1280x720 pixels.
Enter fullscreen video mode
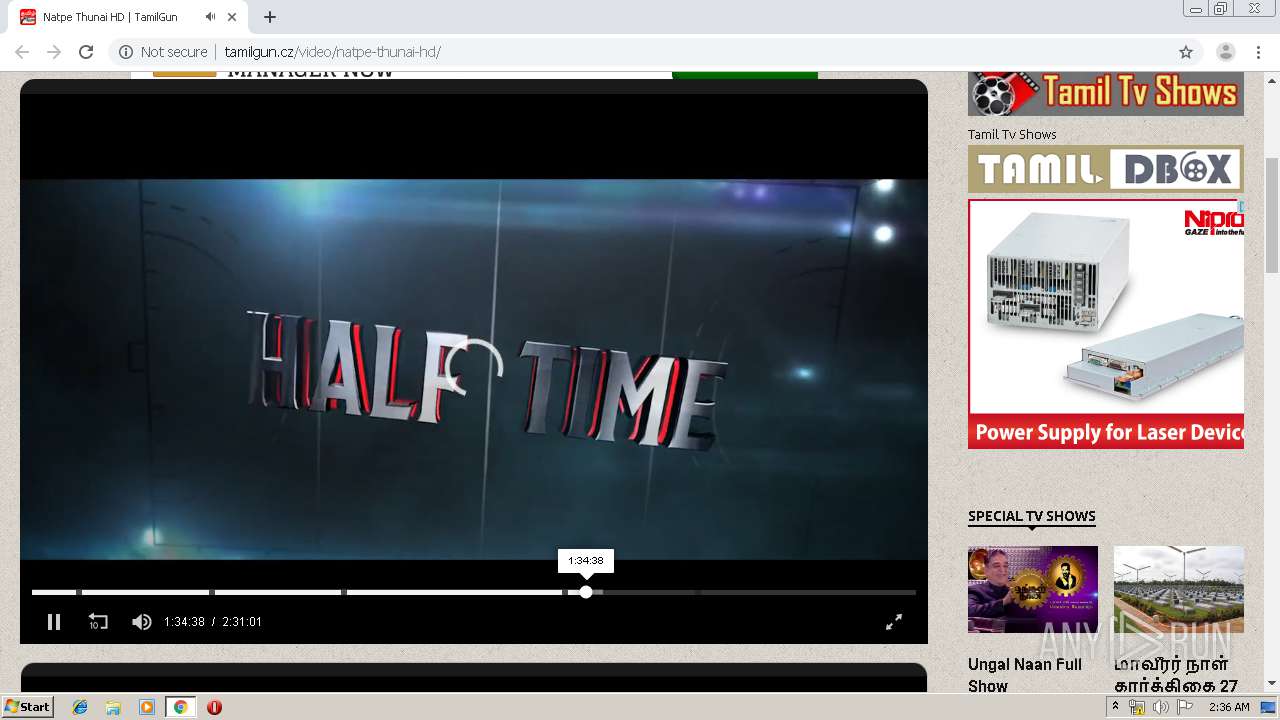(894, 622)
